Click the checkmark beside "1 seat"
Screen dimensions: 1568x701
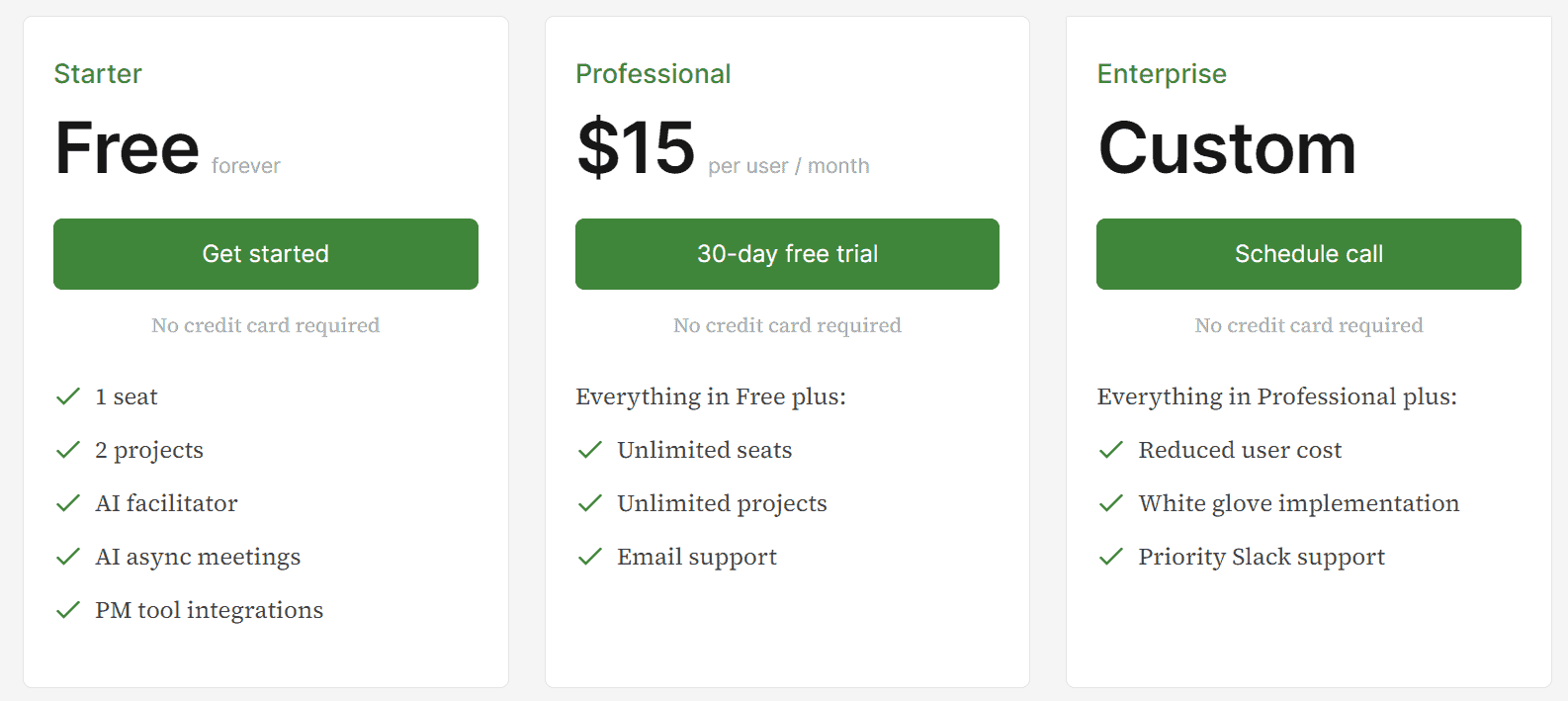[x=67, y=396]
